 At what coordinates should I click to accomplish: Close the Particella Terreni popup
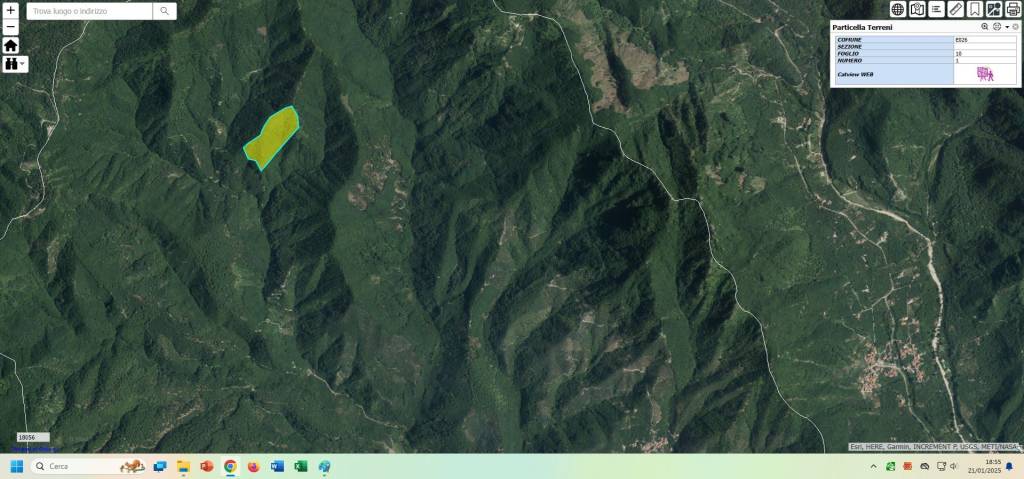1015,27
